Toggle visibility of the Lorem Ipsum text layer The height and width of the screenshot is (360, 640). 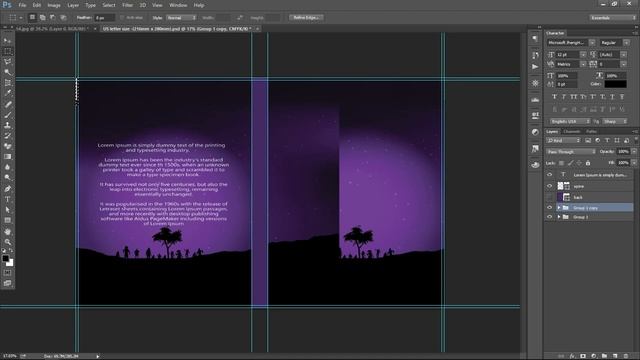549,175
